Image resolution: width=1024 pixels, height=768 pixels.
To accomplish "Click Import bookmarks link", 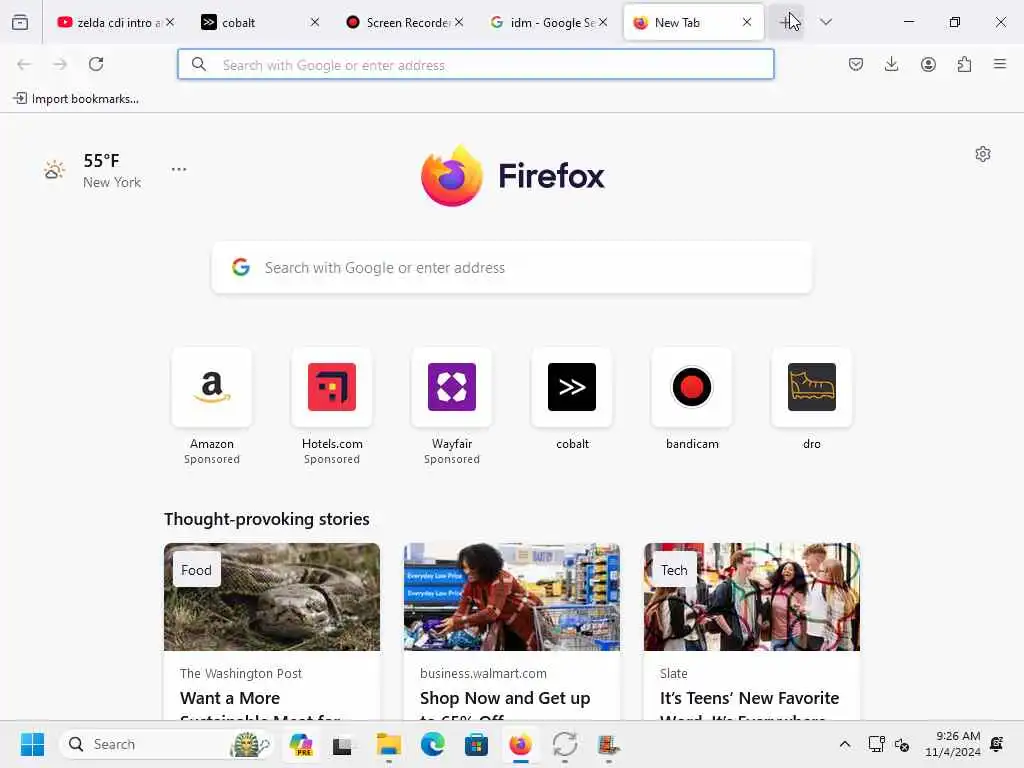I will coord(76,99).
